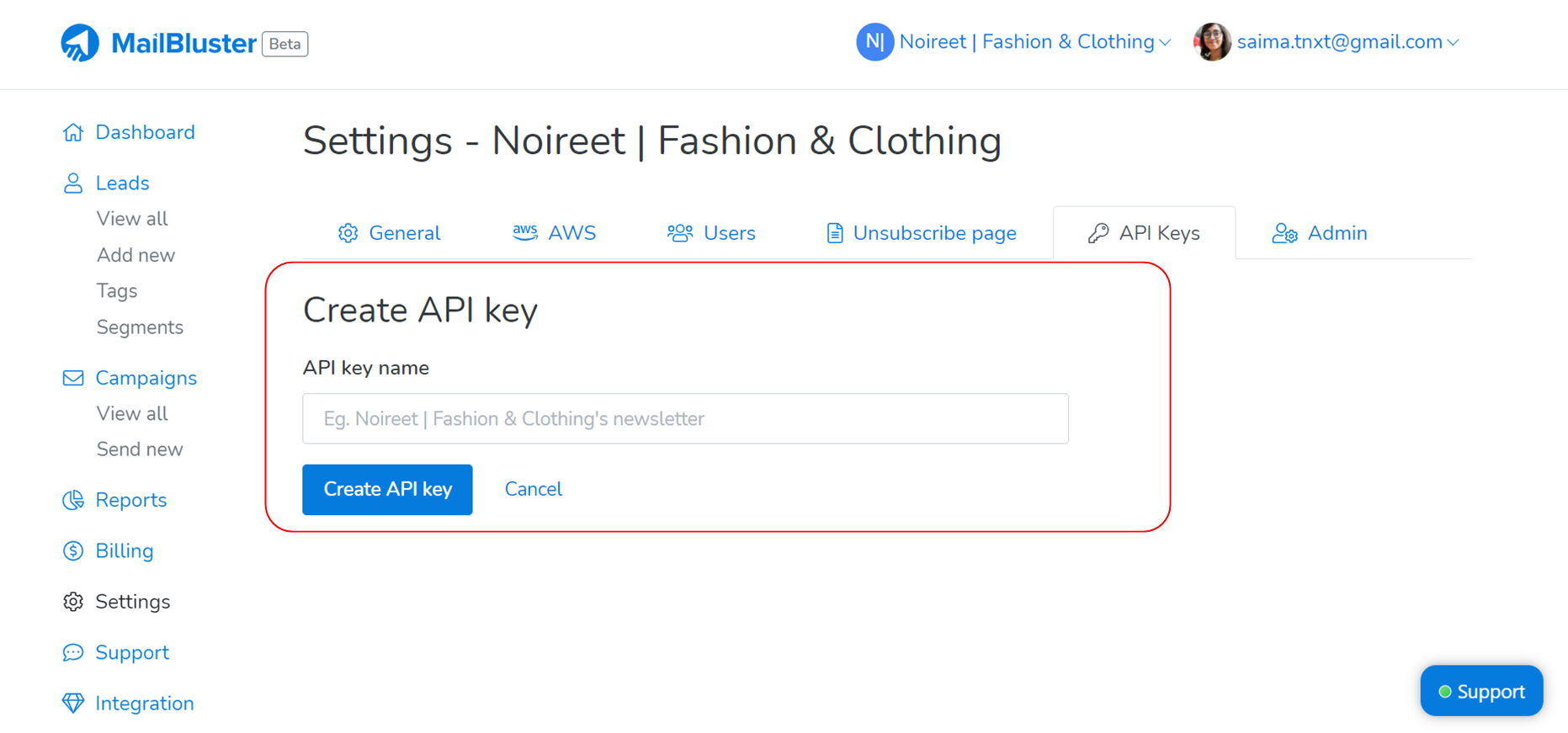This screenshot has width=1568, height=733.
Task: Click View all under Campaigns
Action: pyautogui.click(x=132, y=414)
